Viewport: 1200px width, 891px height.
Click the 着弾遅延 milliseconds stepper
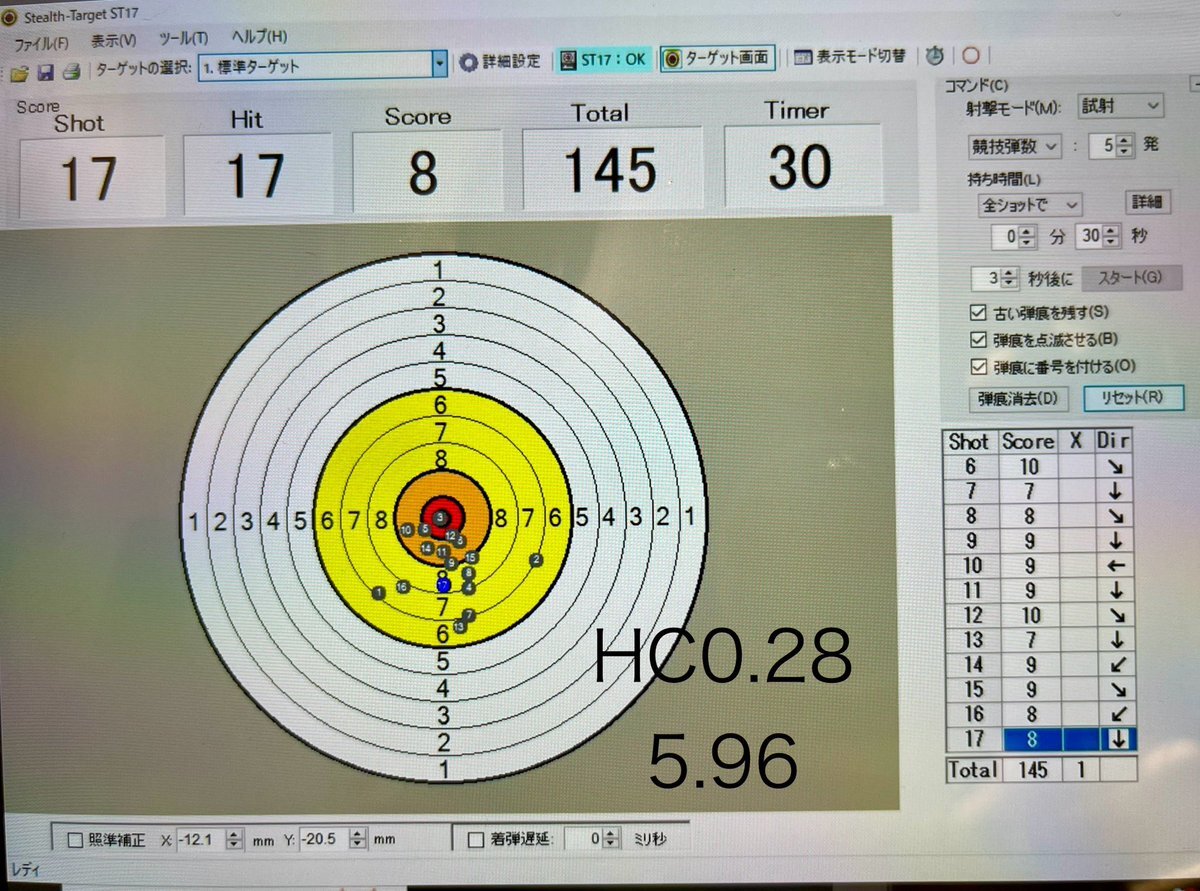coord(612,837)
